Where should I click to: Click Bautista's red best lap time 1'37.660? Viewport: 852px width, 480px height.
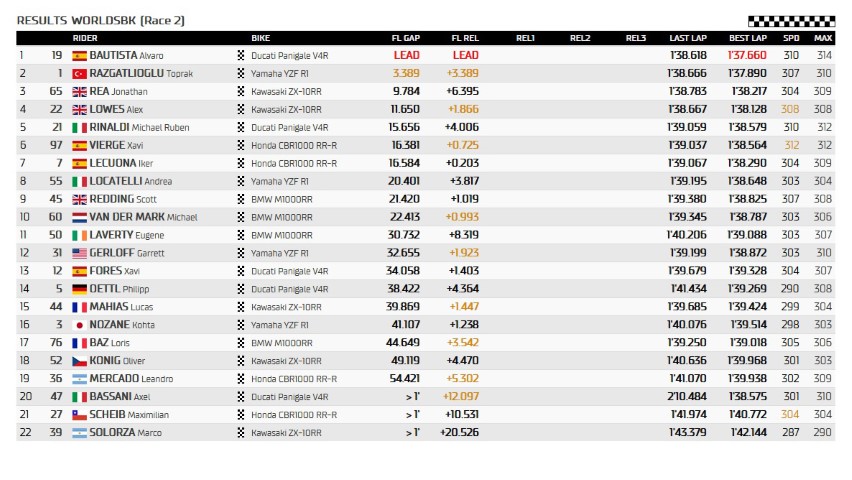pyautogui.click(x=747, y=56)
